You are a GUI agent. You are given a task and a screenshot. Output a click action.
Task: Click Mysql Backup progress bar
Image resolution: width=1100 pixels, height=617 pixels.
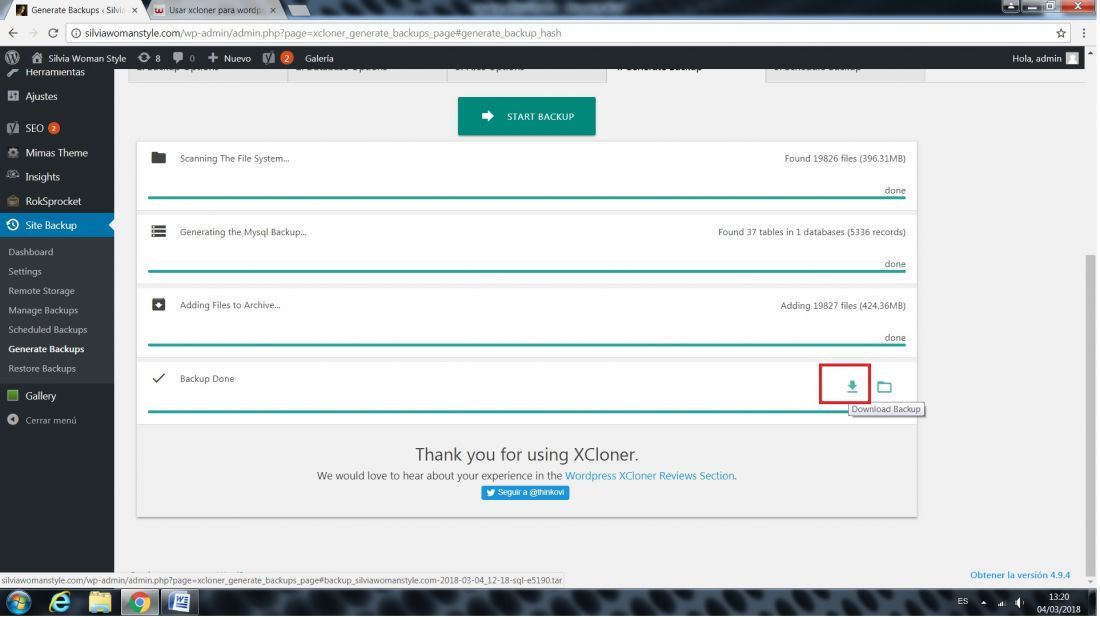528,272
